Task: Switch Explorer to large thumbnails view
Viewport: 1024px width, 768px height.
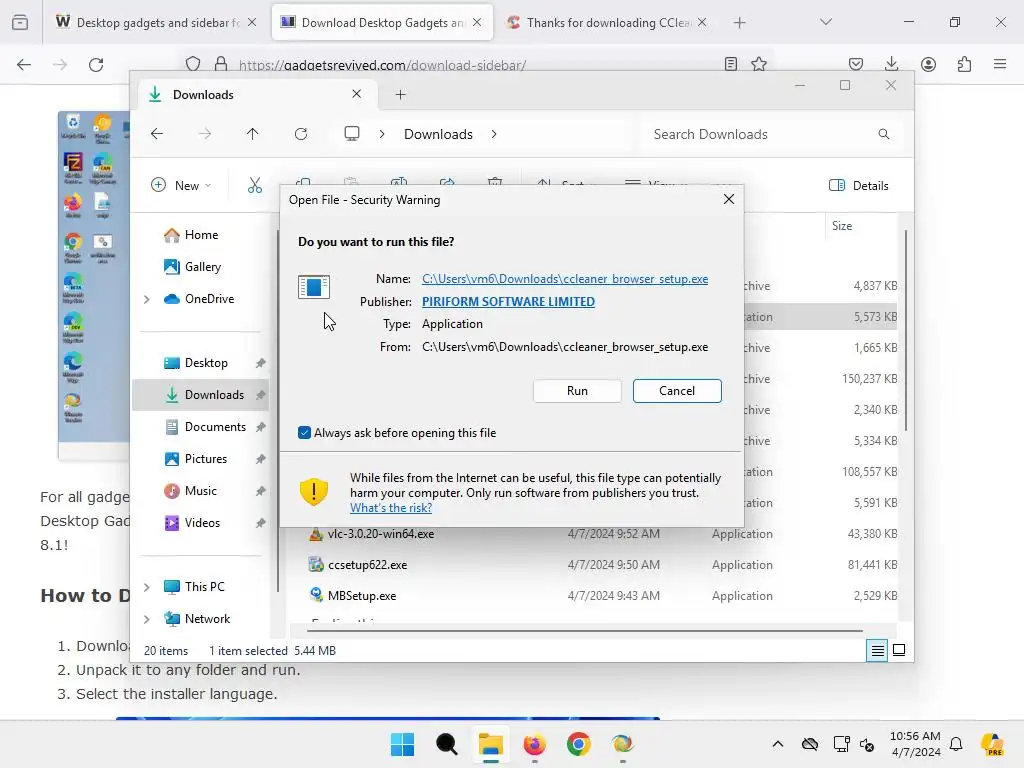Action: [x=899, y=650]
